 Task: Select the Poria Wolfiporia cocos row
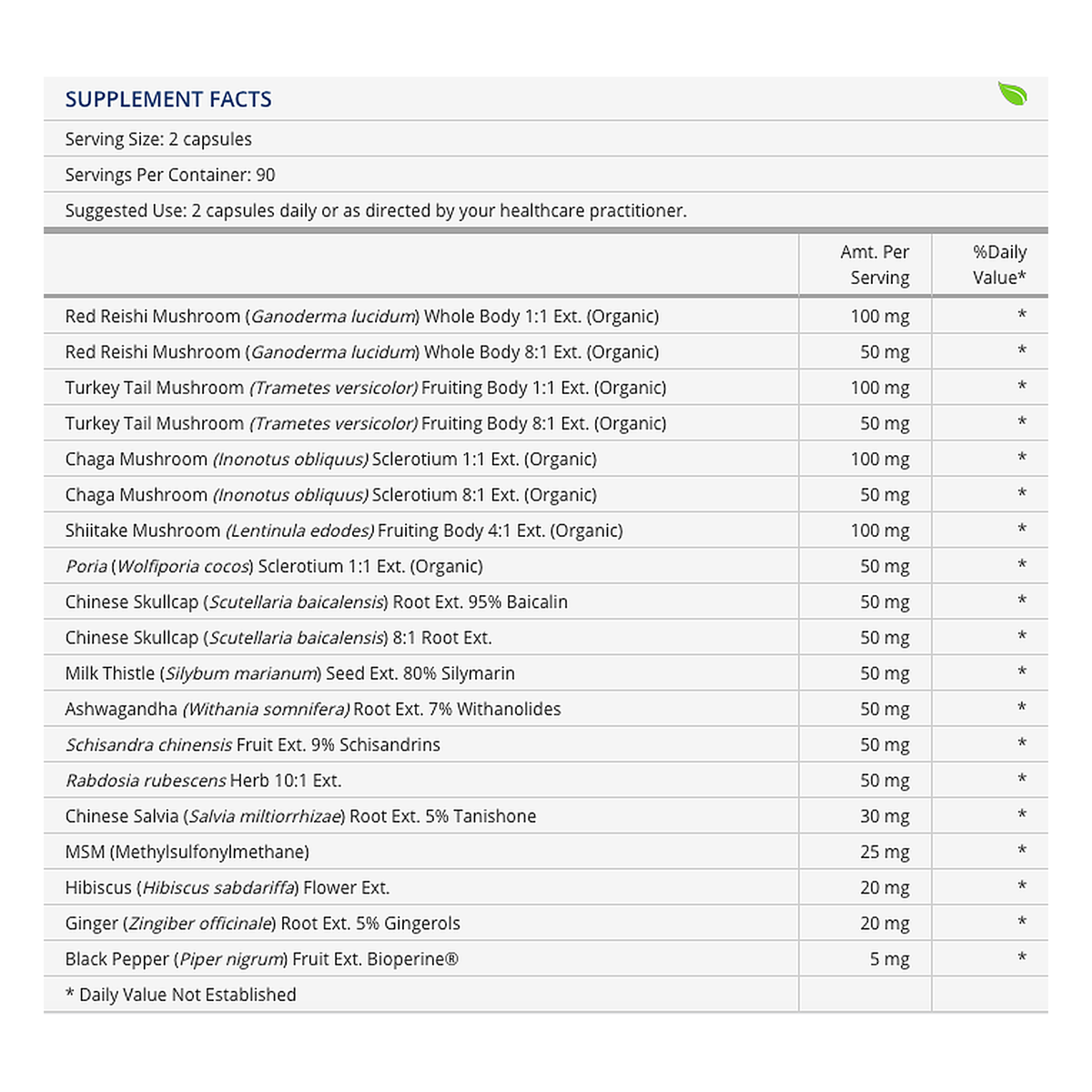[x=546, y=566]
